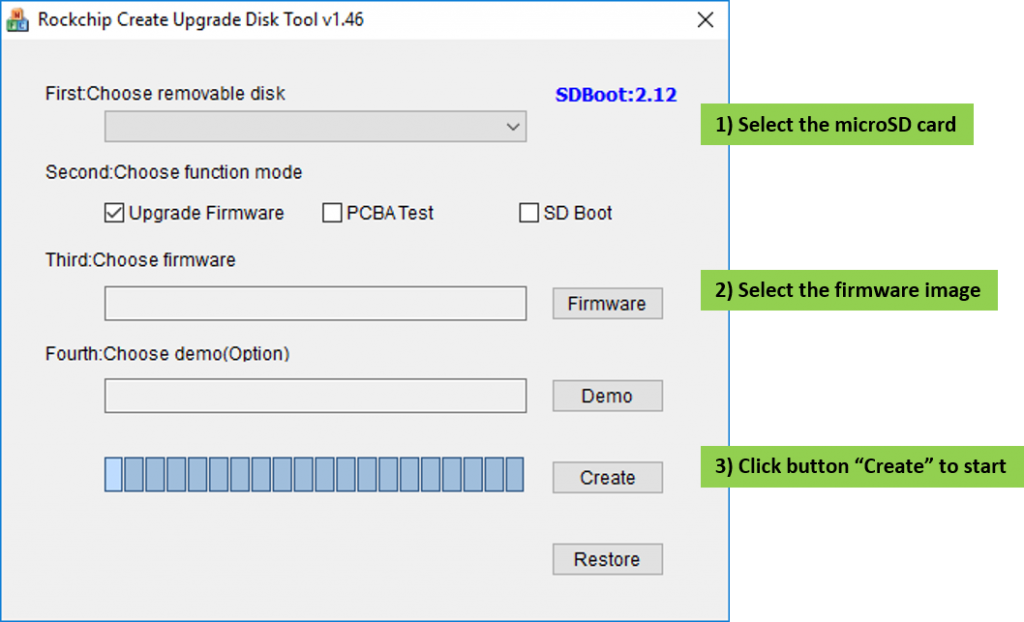Screen dimensions: 1024x622
Task: Click the Rockchip app icon in title bar
Action: (x=18, y=20)
